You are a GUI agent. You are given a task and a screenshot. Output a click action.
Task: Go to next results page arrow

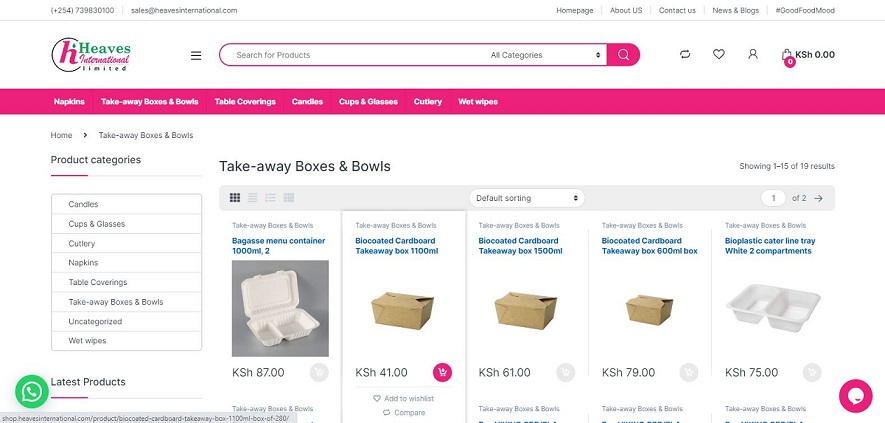tap(819, 198)
